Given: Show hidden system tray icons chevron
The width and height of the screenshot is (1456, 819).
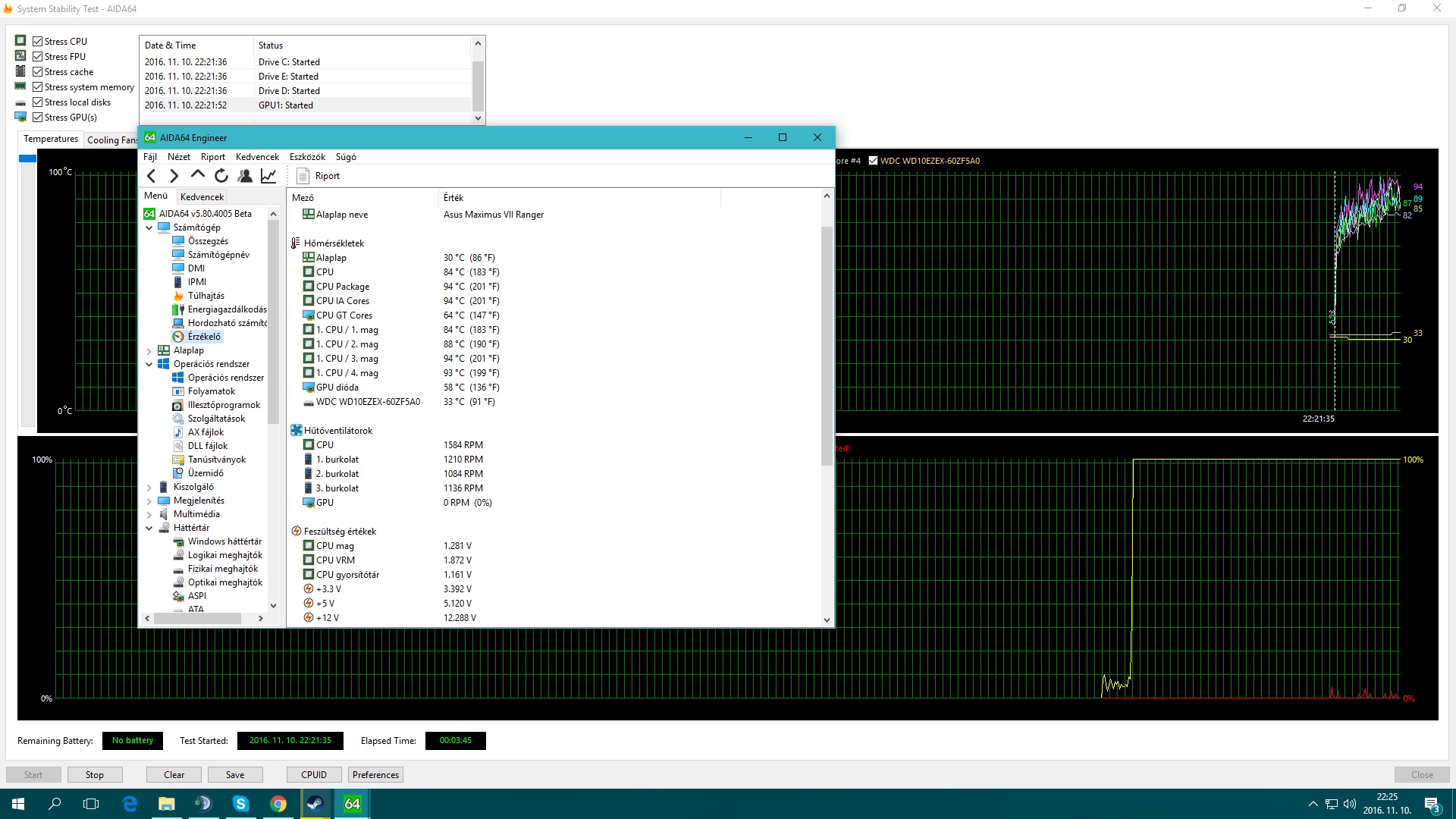Looking at the screenshot, I should (1313, 804).
